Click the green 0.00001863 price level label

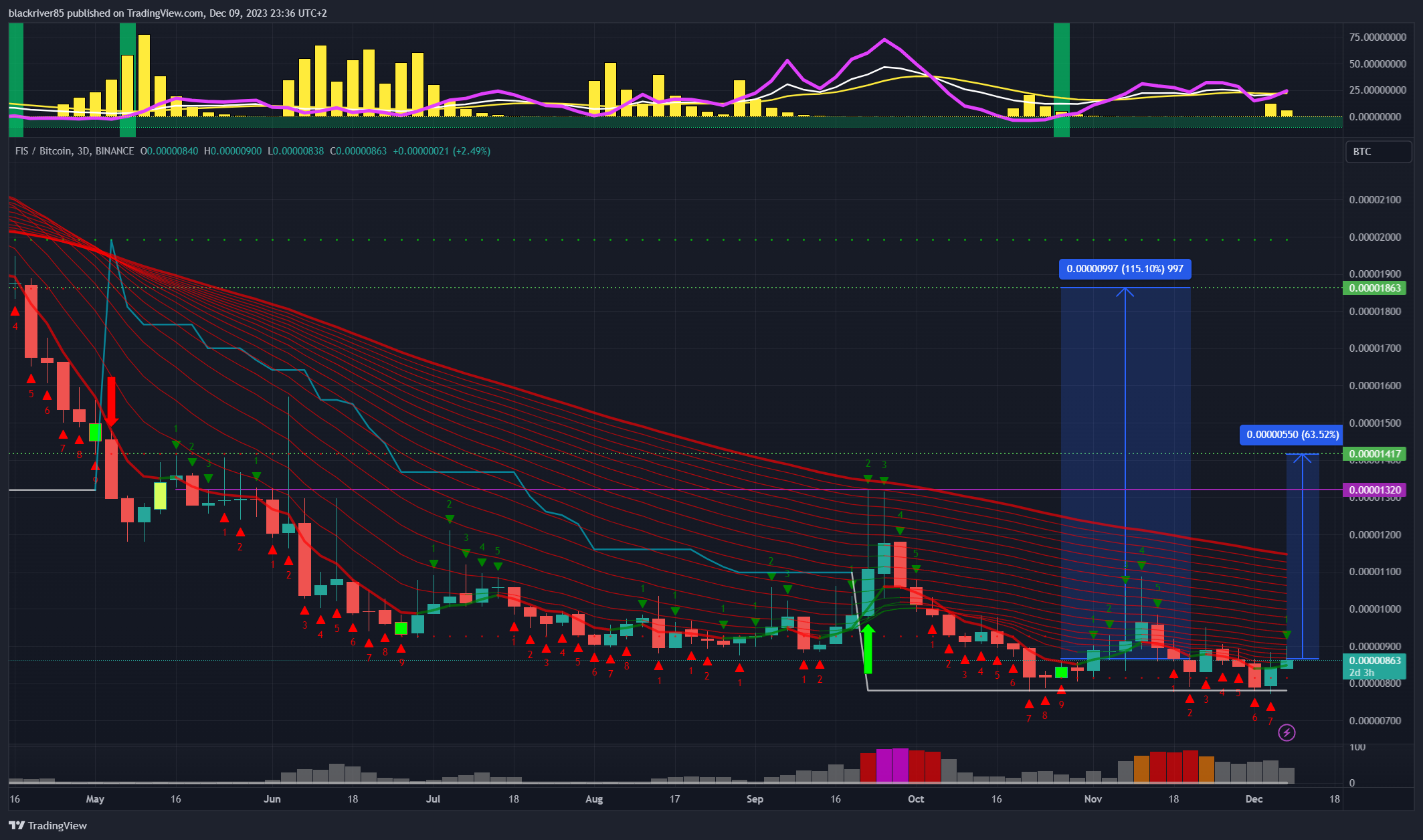(1374, 288)
